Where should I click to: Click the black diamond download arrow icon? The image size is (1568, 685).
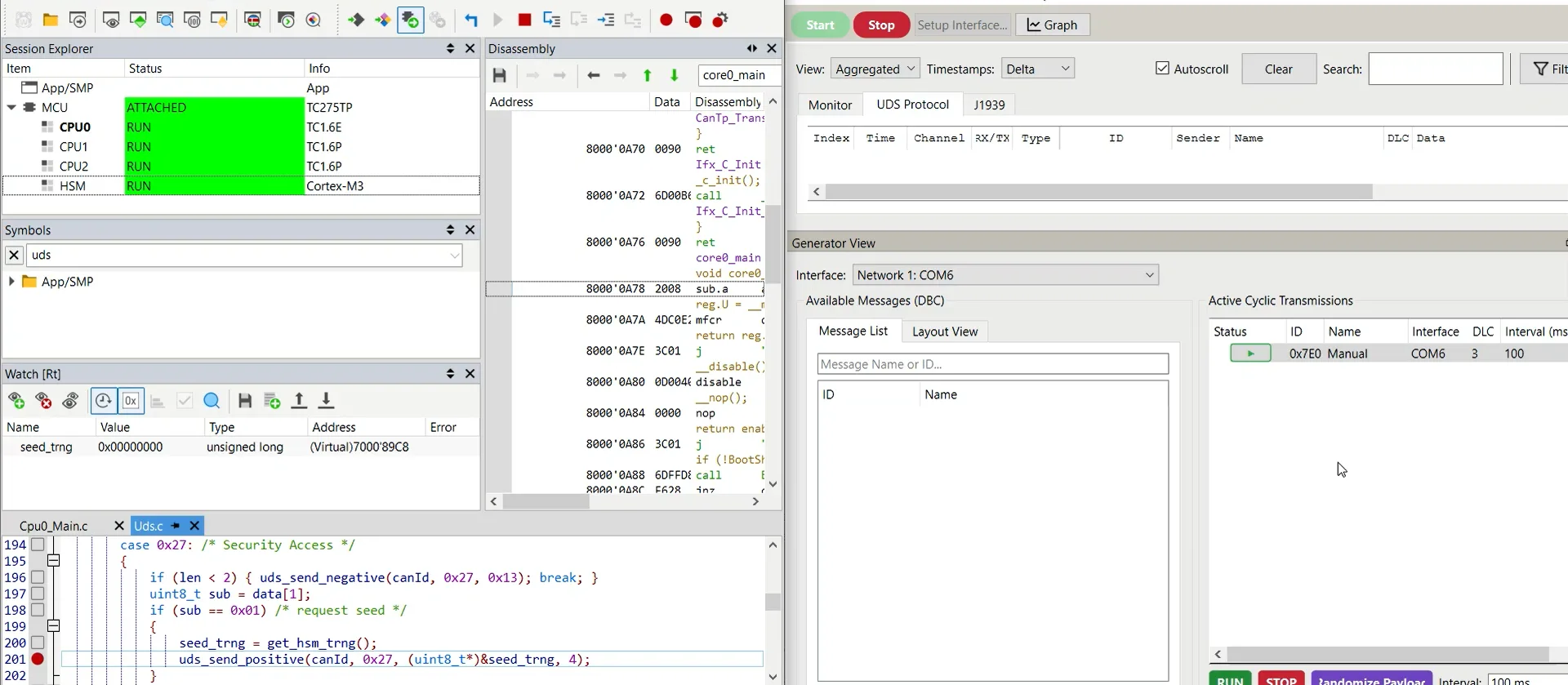click(356, 20)
